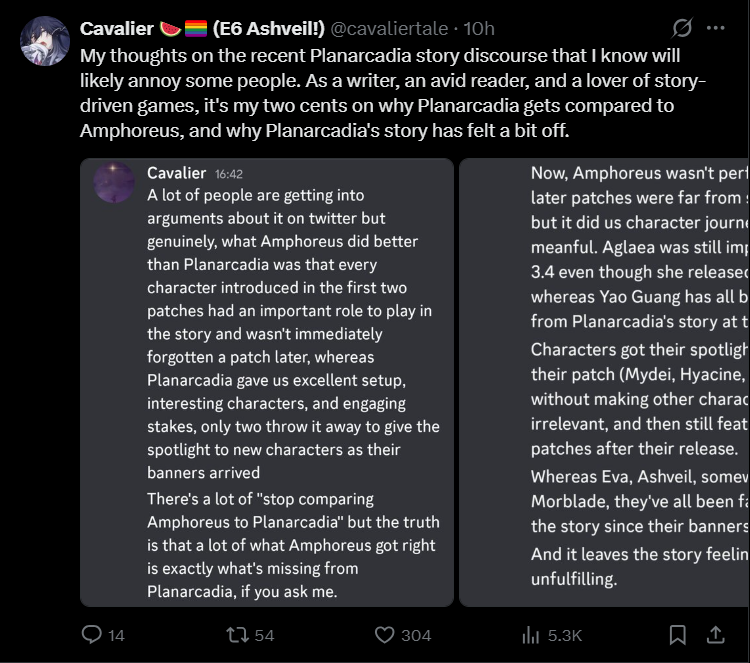Click the tweet text about Planarcadia discourse

click(x=392, y=93)
